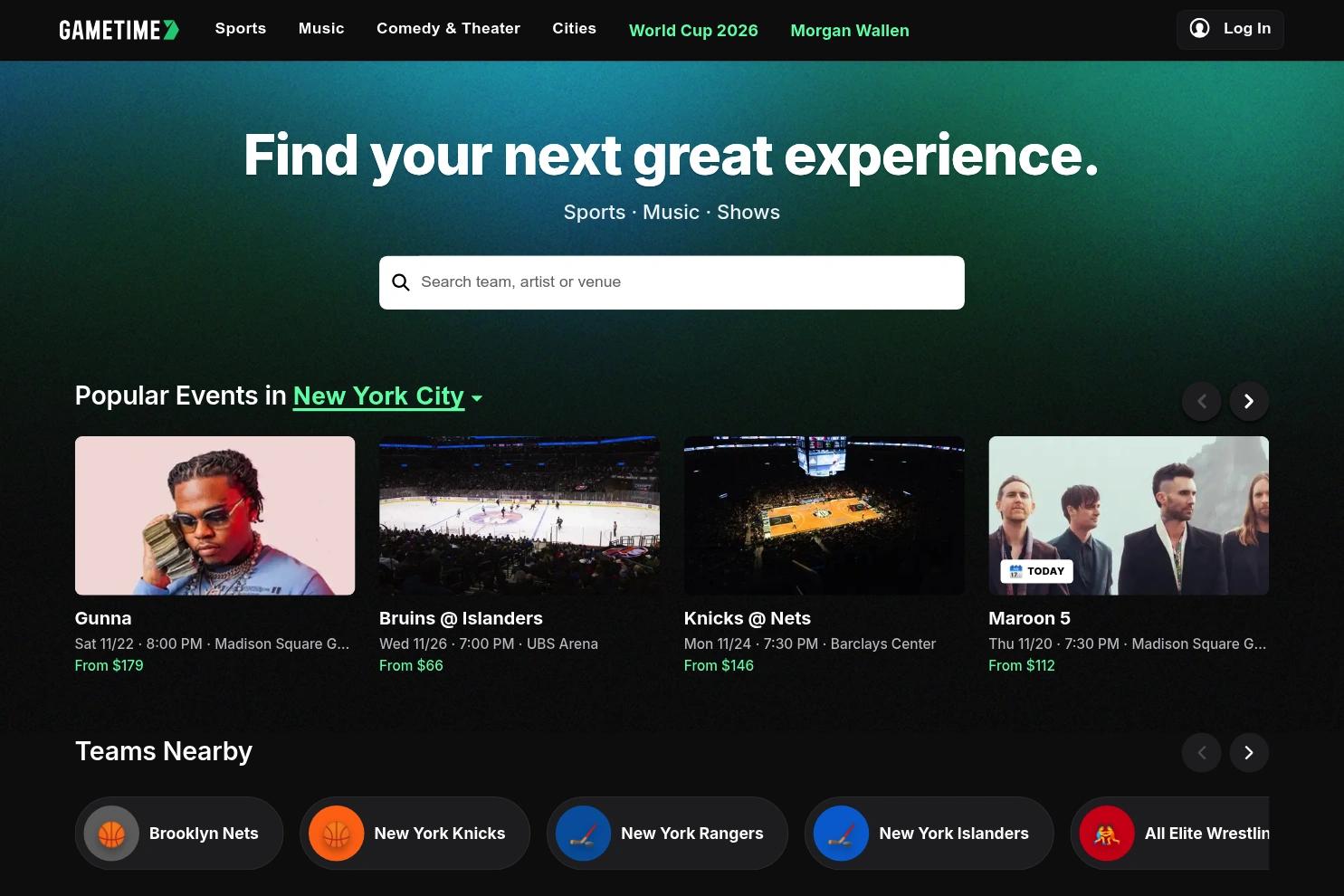Click the Bruins @ Islanders event title
Screen dimensions: 1344x896
[461, 618]
